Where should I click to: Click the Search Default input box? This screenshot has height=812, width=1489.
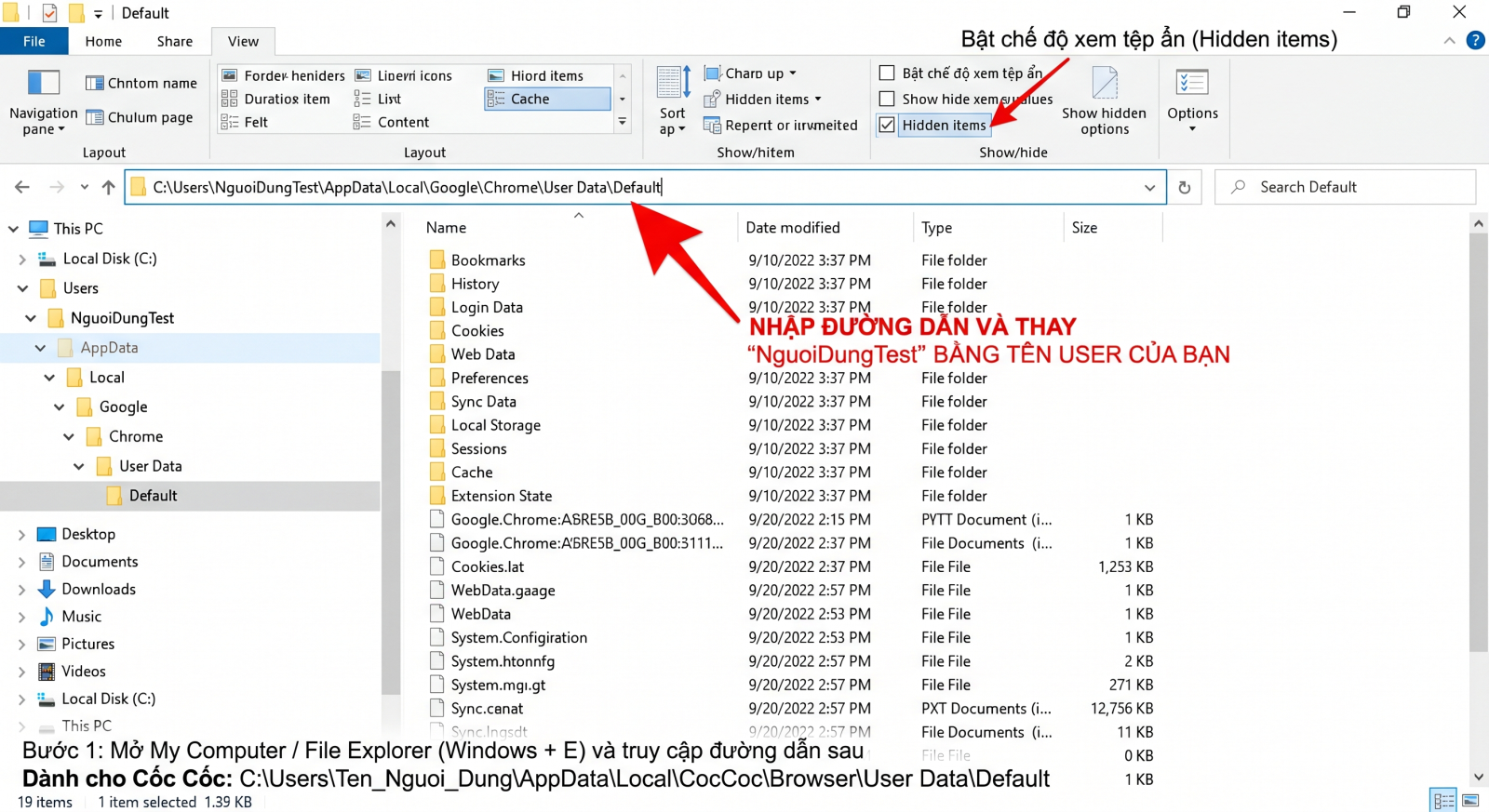click(1345, 187)
